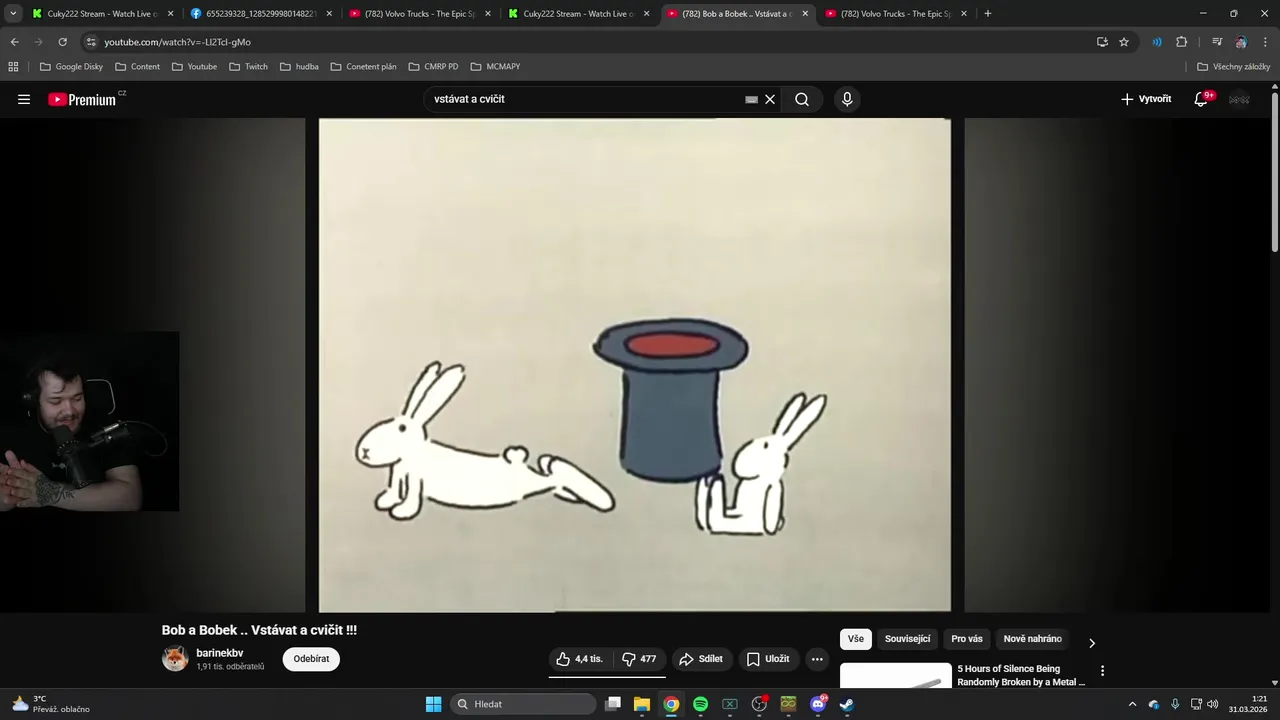Dislike the video showing 477
This screenshot has height=720, width=1280.
point(639,659)
